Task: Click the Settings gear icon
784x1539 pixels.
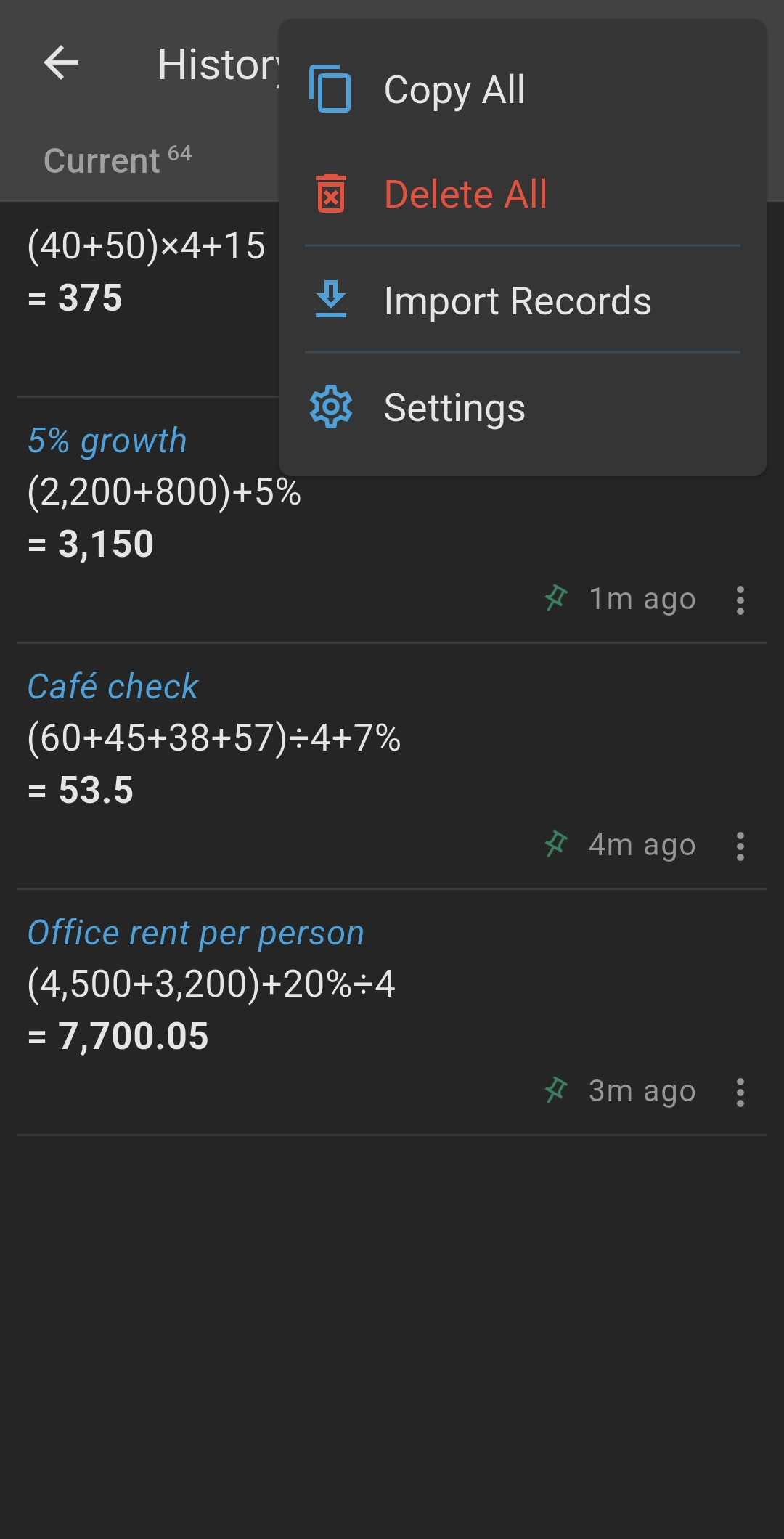Action: 331,407
